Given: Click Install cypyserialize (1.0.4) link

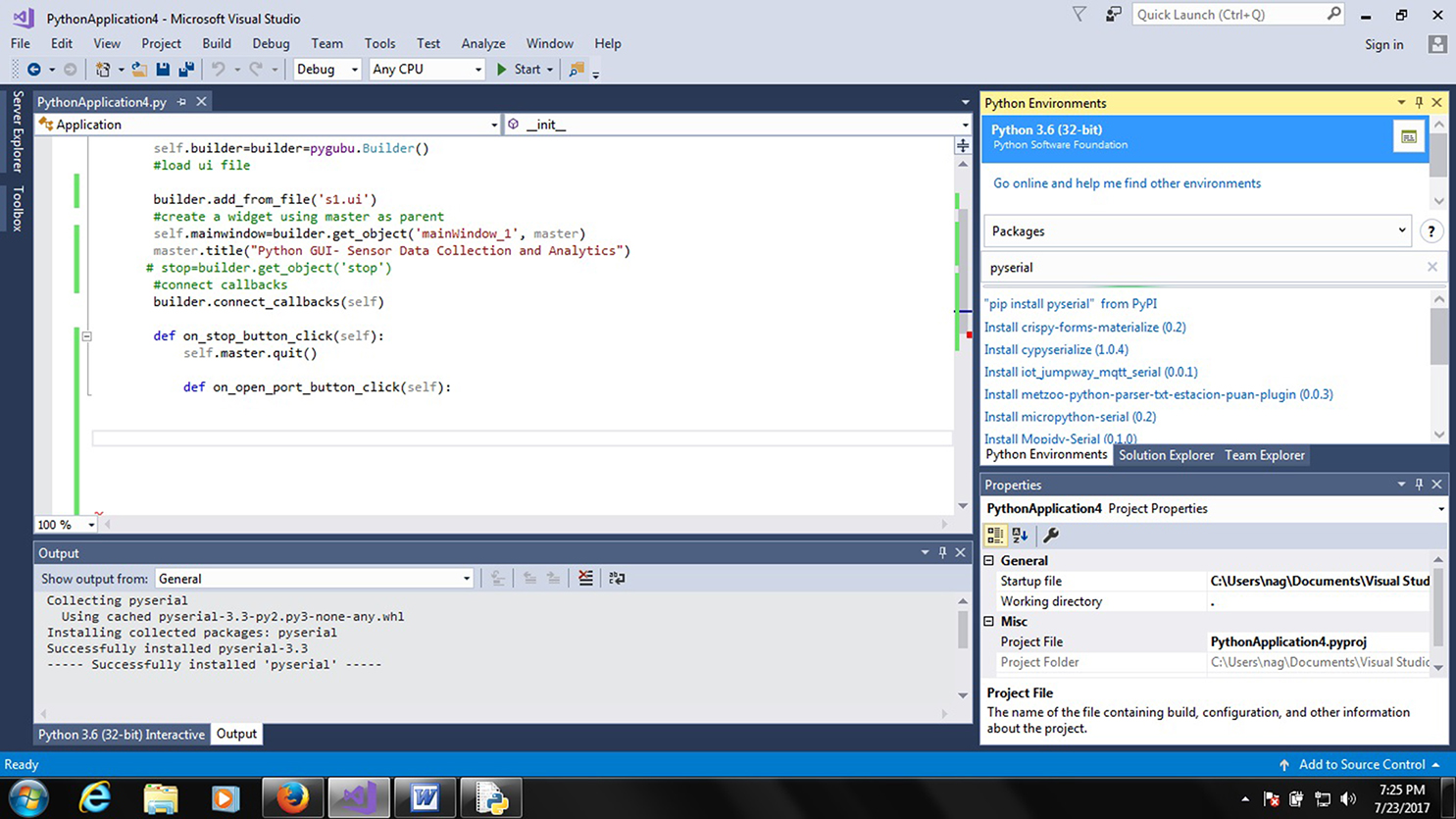Looking at the screenshot, I should (x=1056, y=349).
